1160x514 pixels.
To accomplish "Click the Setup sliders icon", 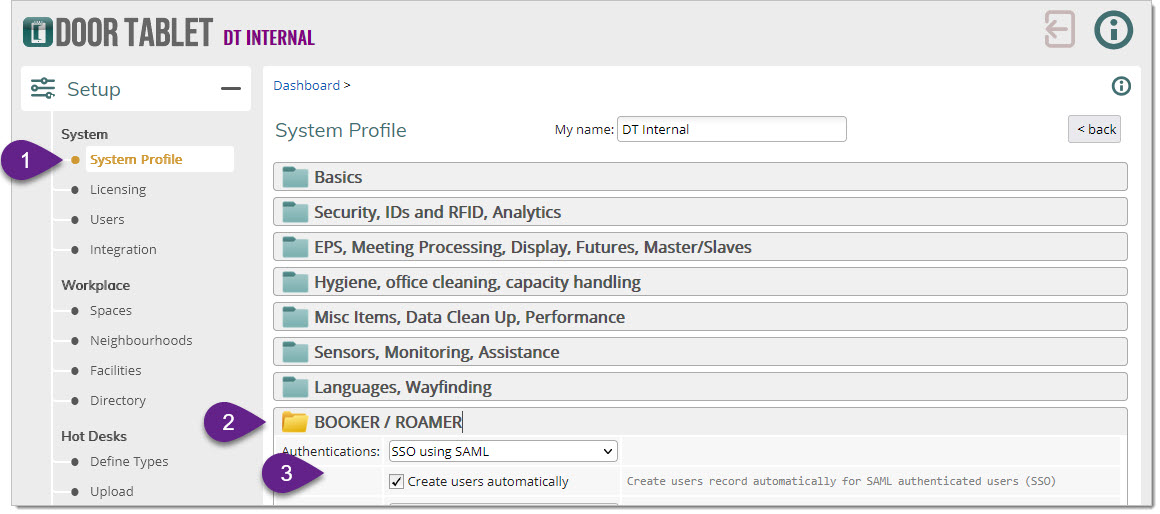I will (43, 89).
